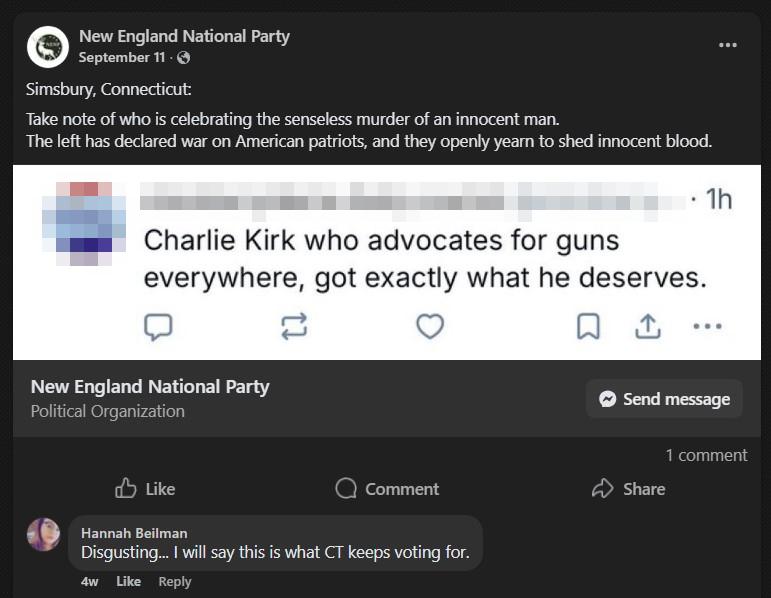Open the embedded post's three-dot more menu

(707, 326)
